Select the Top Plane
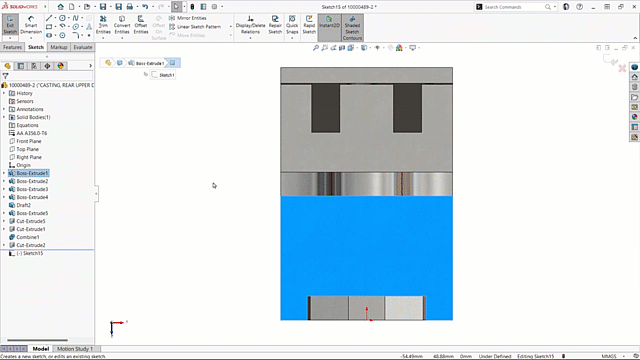640x360 pixels. [x=24, y=149]
